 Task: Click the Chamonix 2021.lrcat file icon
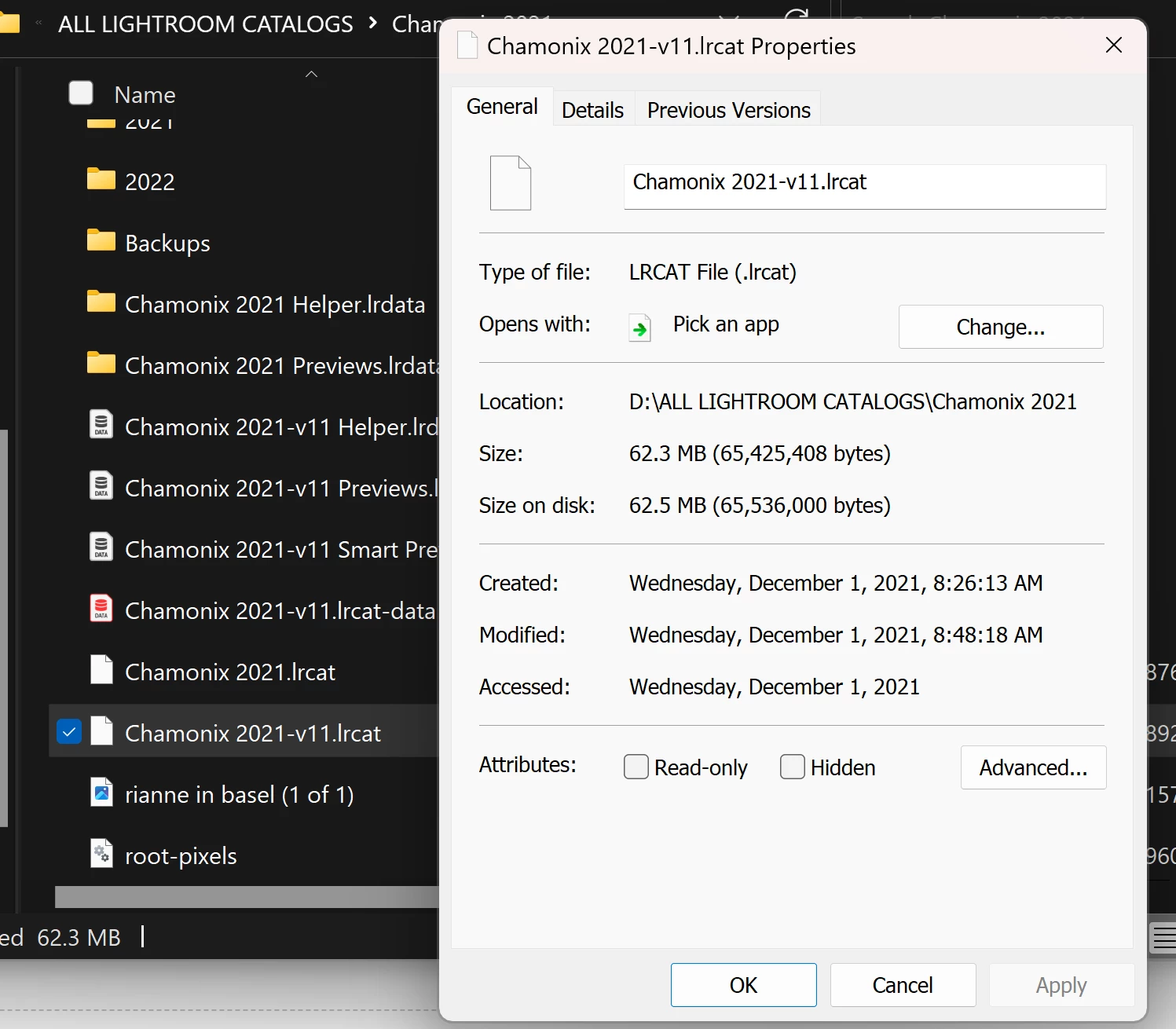(x=101, y=670)
